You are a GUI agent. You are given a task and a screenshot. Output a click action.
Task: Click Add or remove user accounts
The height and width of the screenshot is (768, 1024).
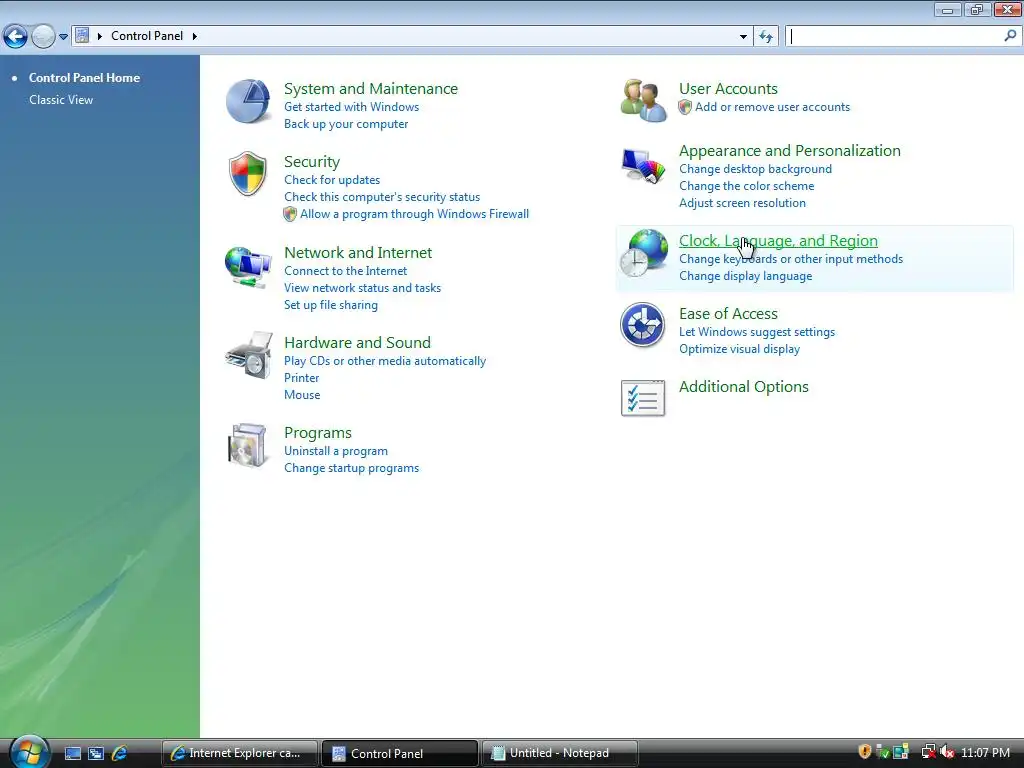[772, 107]
